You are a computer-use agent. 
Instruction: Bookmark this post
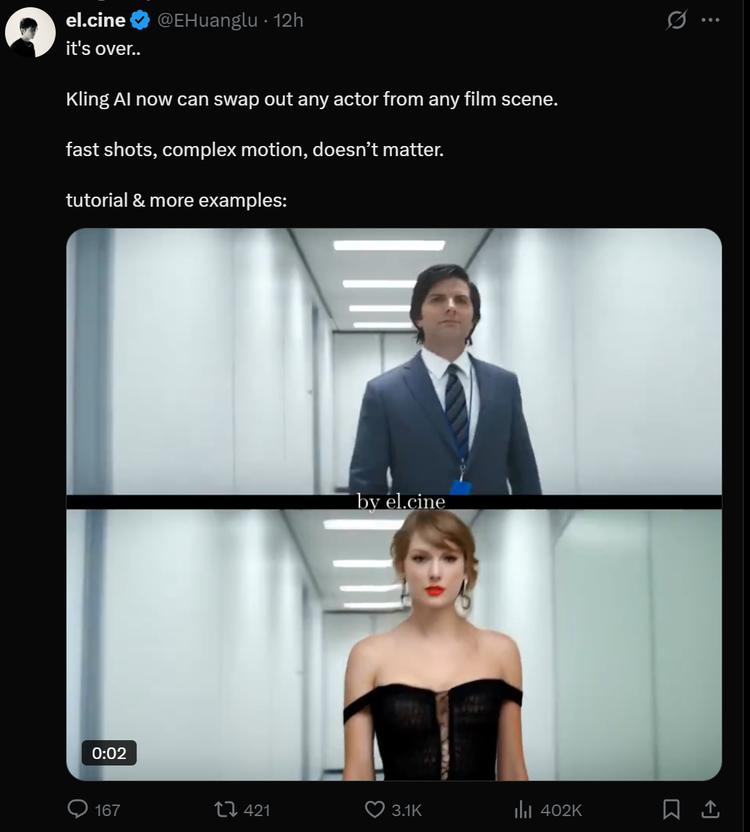[671, 809]
